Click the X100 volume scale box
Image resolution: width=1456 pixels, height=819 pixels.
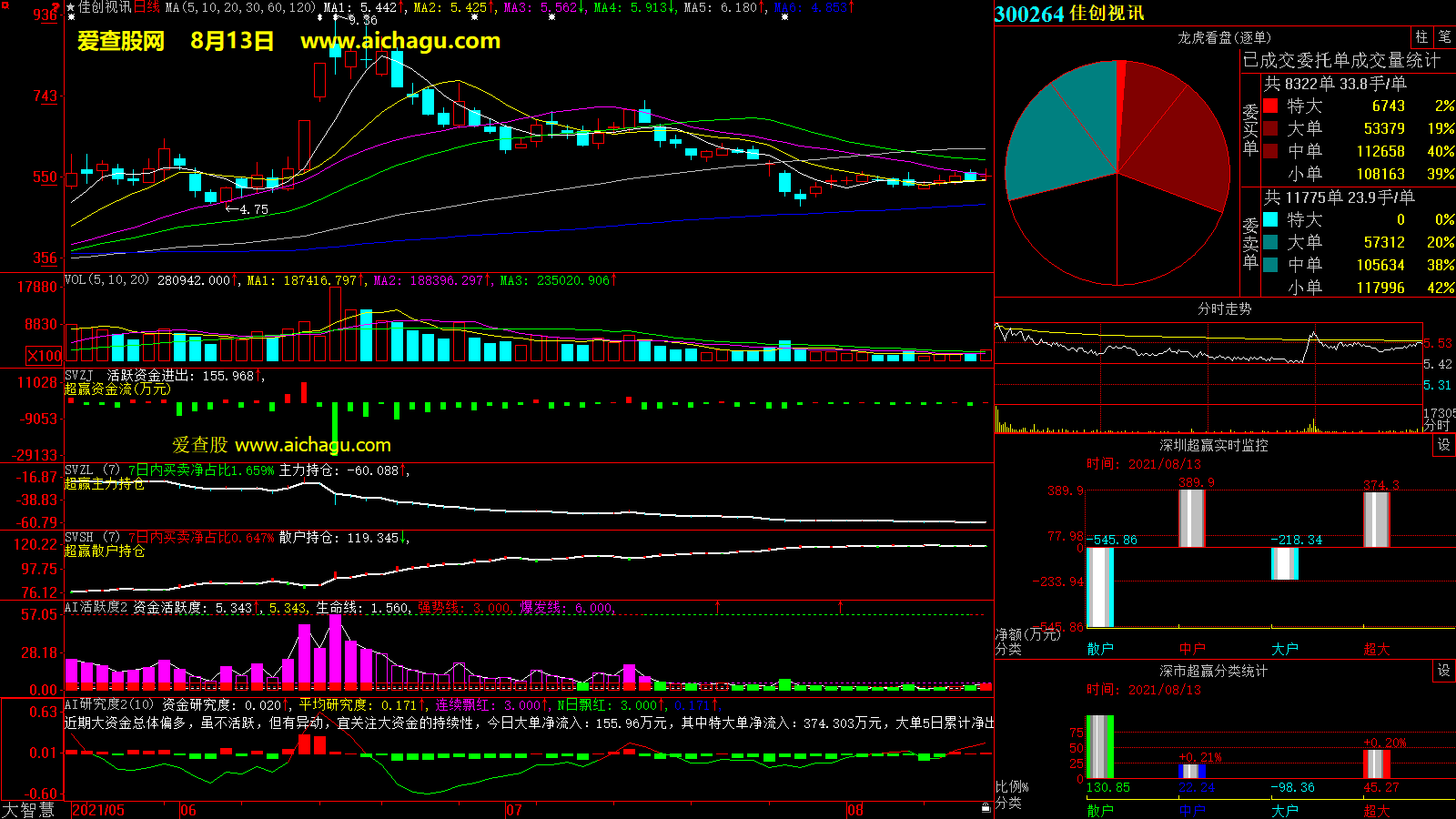[x=45, y=356]
